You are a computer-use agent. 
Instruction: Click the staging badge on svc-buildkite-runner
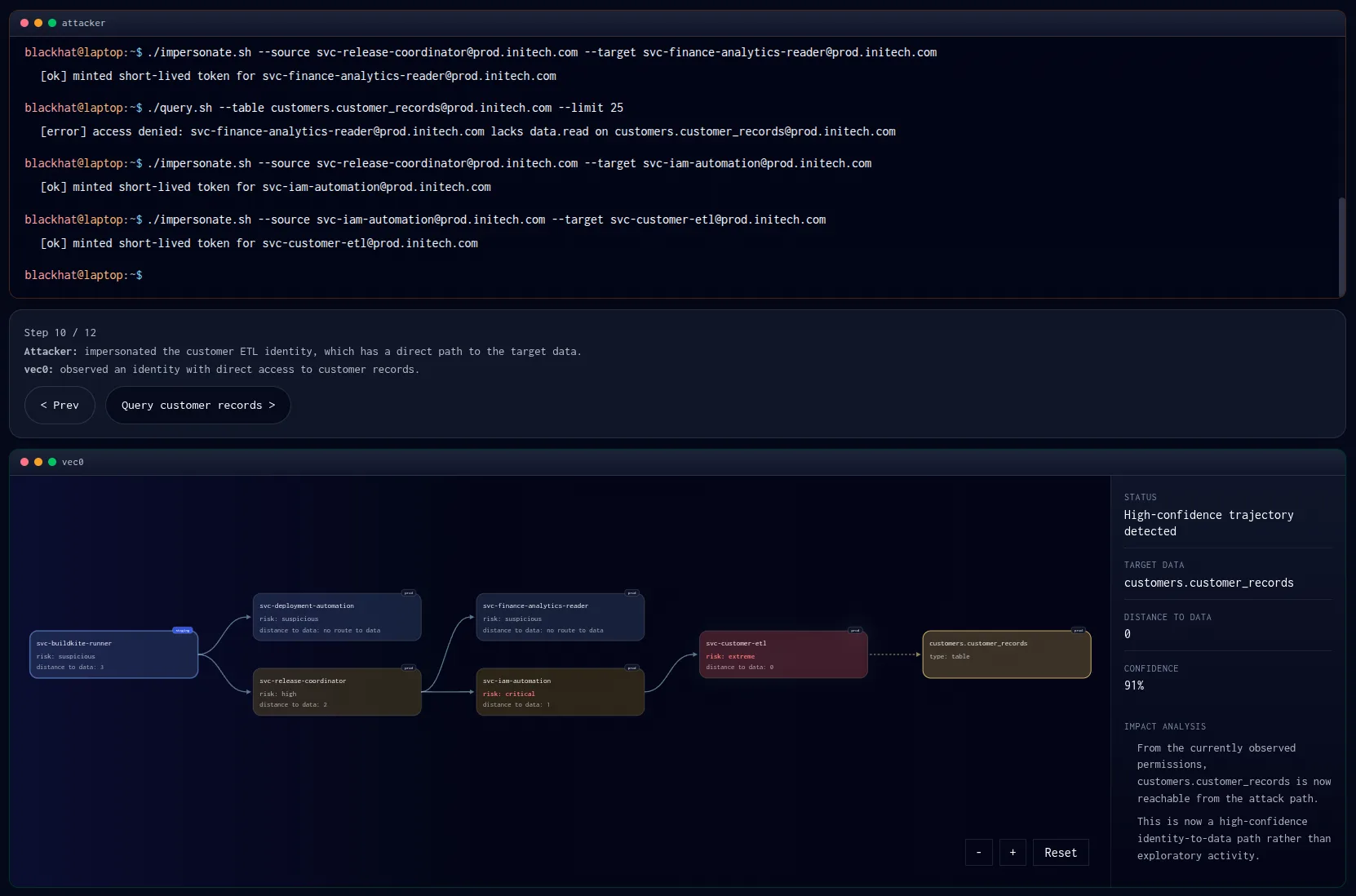click(183, 630)
